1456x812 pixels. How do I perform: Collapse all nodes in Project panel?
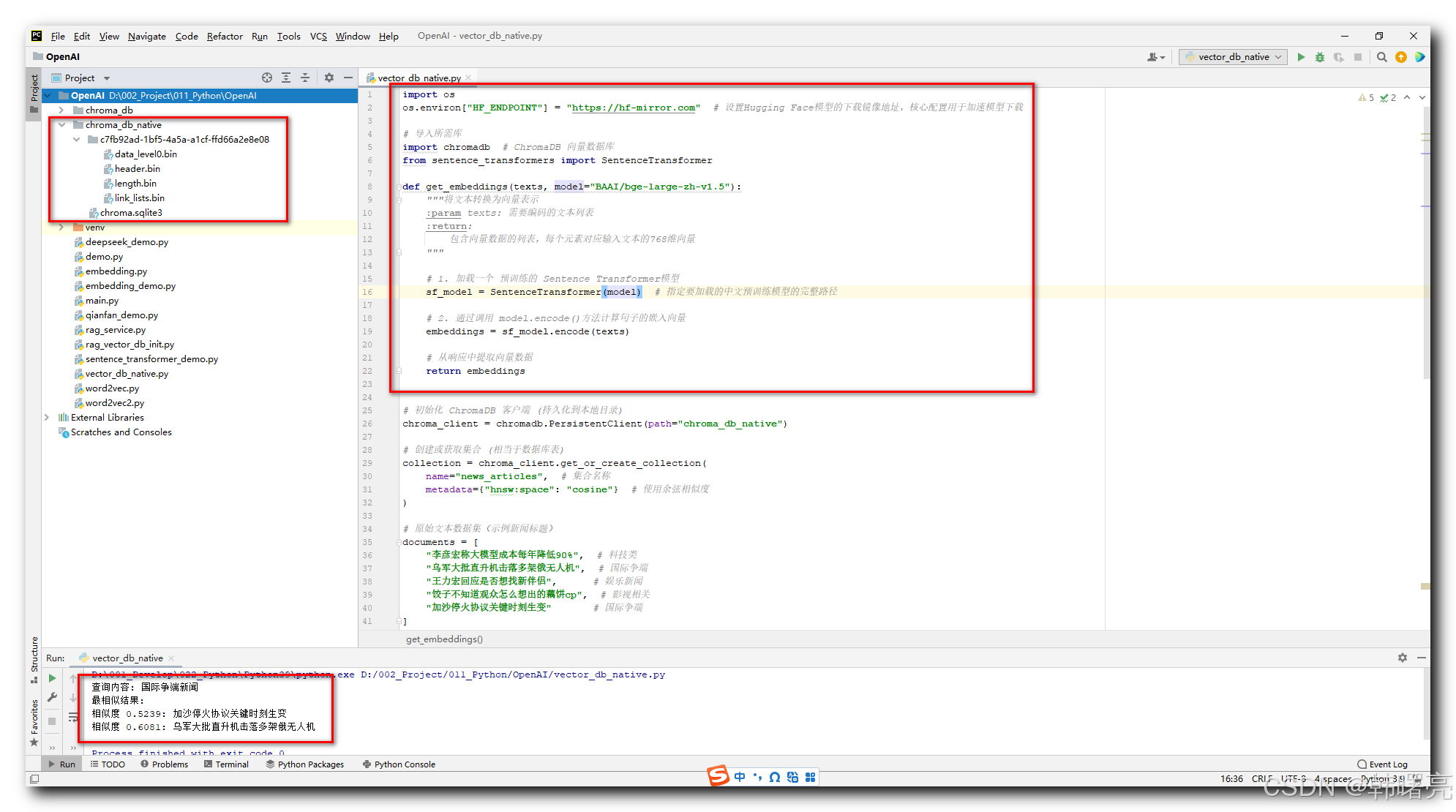click(x=305, y=78)
